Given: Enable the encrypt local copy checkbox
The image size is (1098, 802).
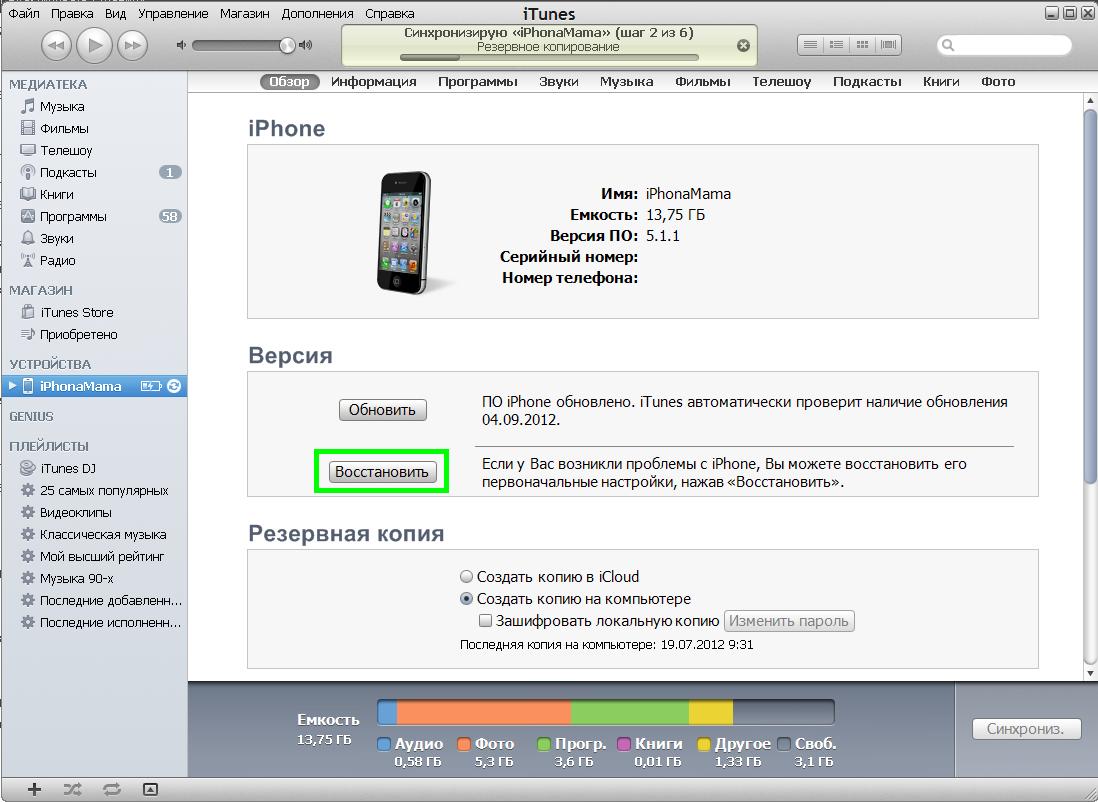Looking at the screenshot, I should point(485,621).
